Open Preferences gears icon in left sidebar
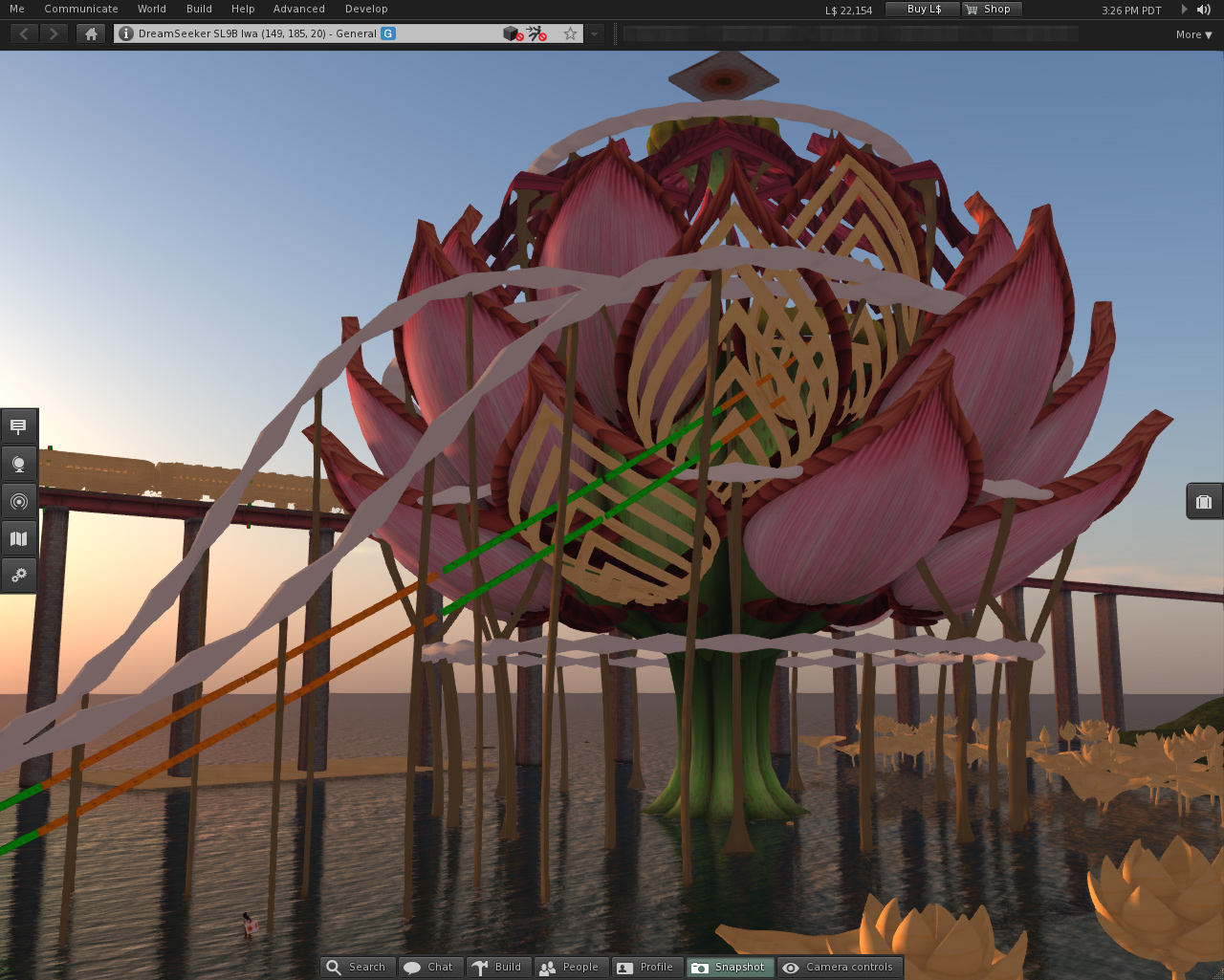This screenshot has width=1224, height=980. 18,576
